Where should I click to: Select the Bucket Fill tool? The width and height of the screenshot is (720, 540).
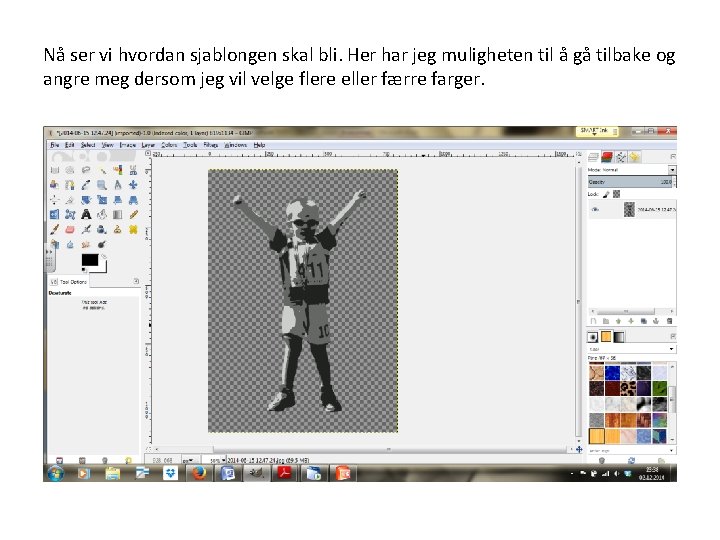tap(102, 214)
